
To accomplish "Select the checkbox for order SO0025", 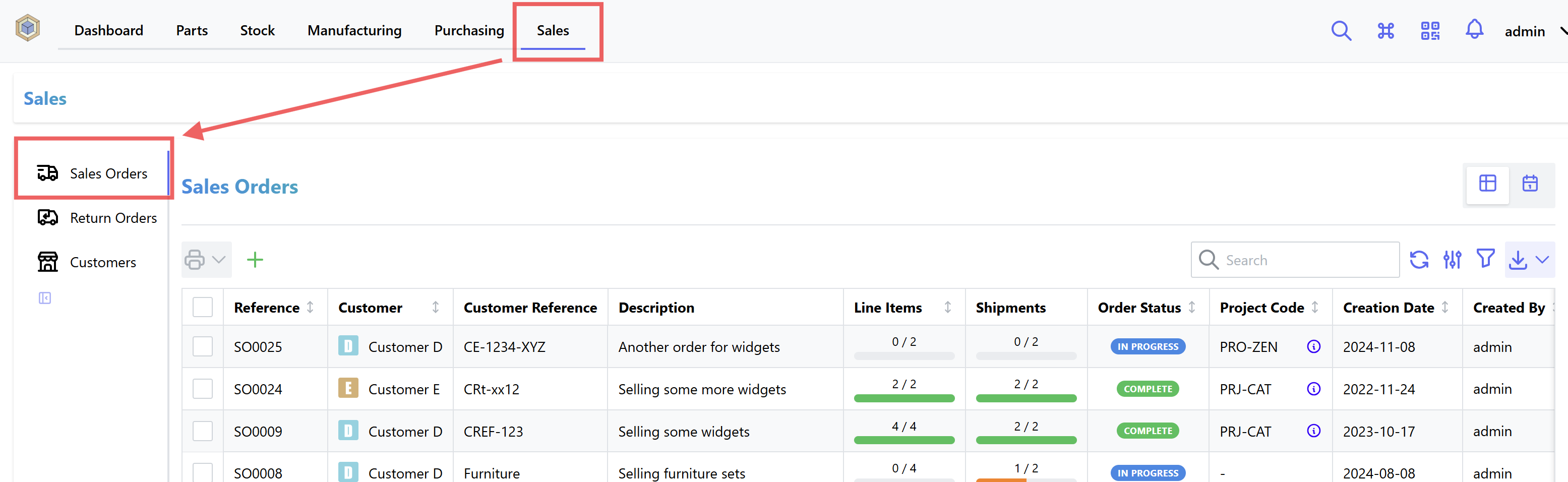I will pyautogui.click(x=202, y=346).
